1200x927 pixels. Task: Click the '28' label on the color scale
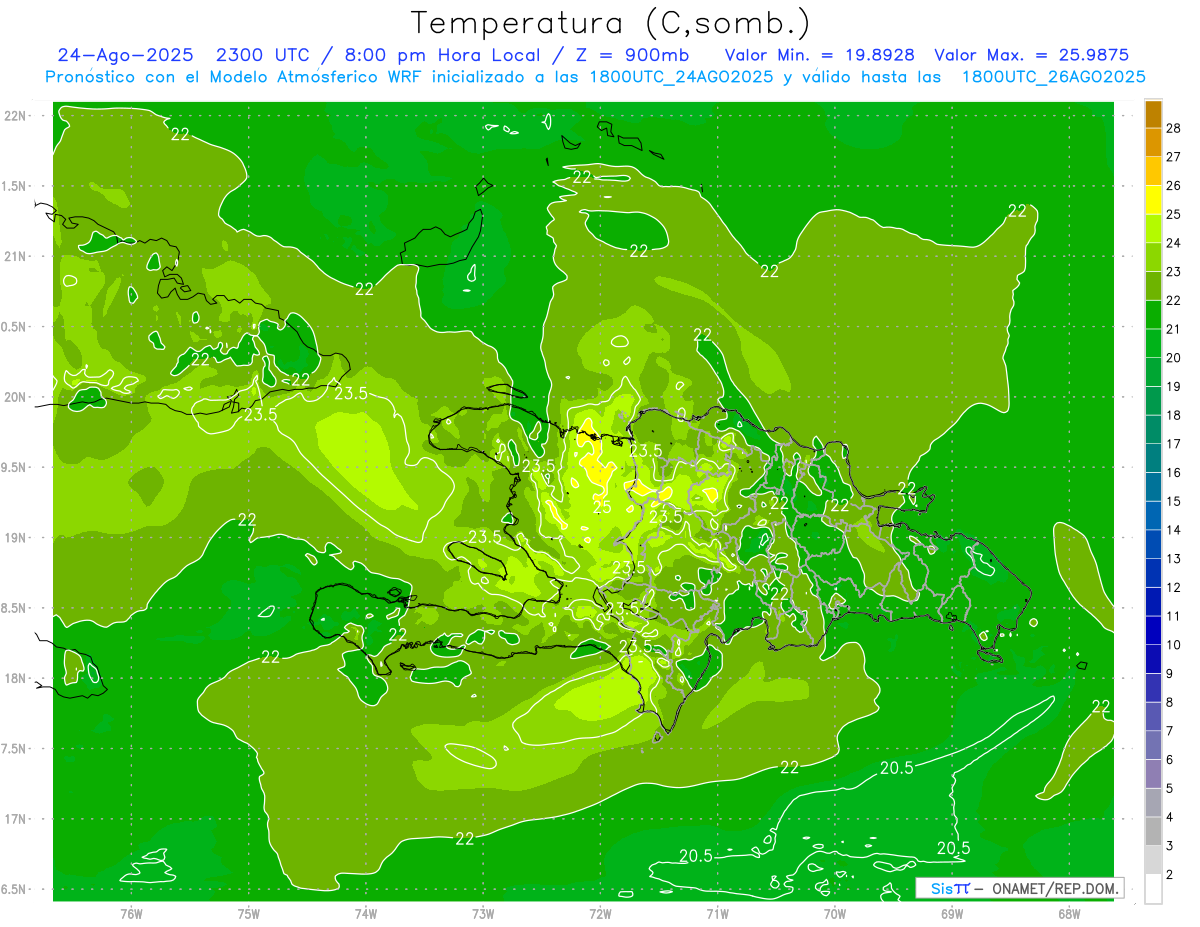click(1173, 128)
